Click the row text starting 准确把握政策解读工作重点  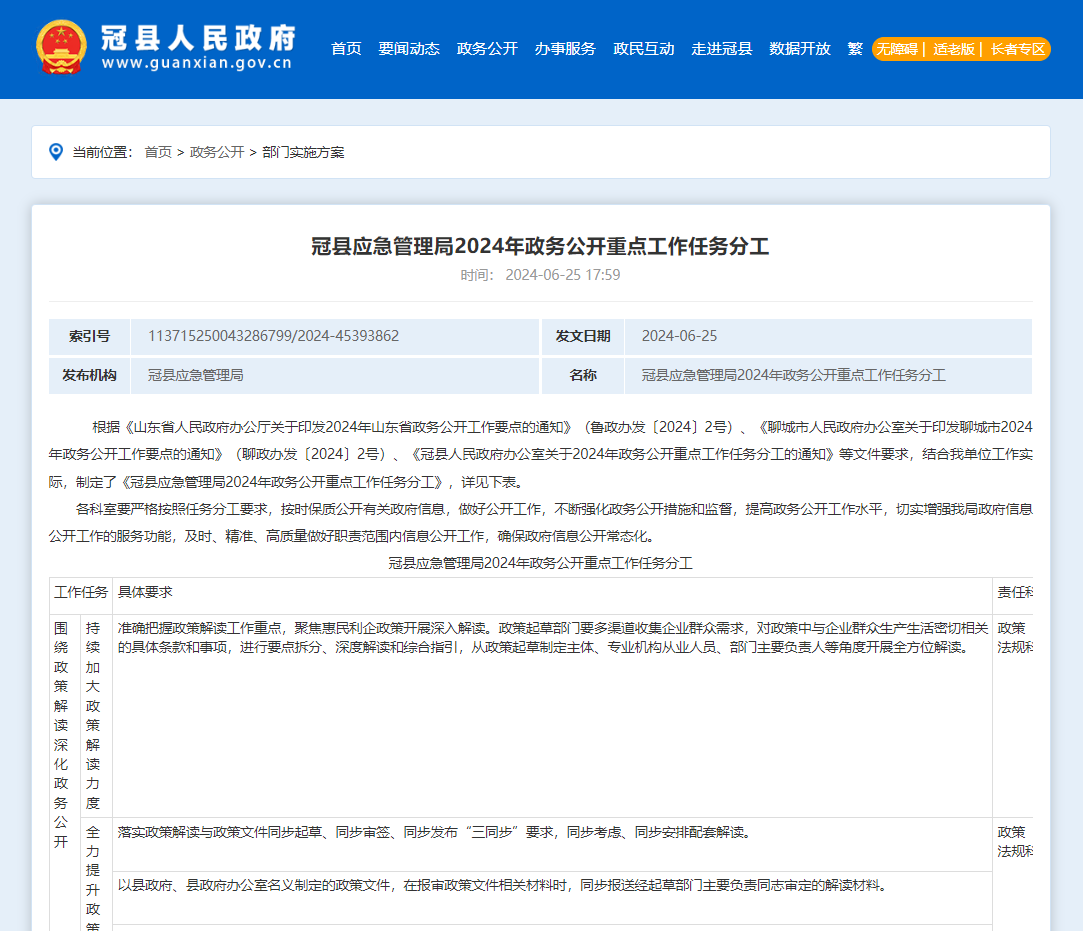tap(553, 637)
